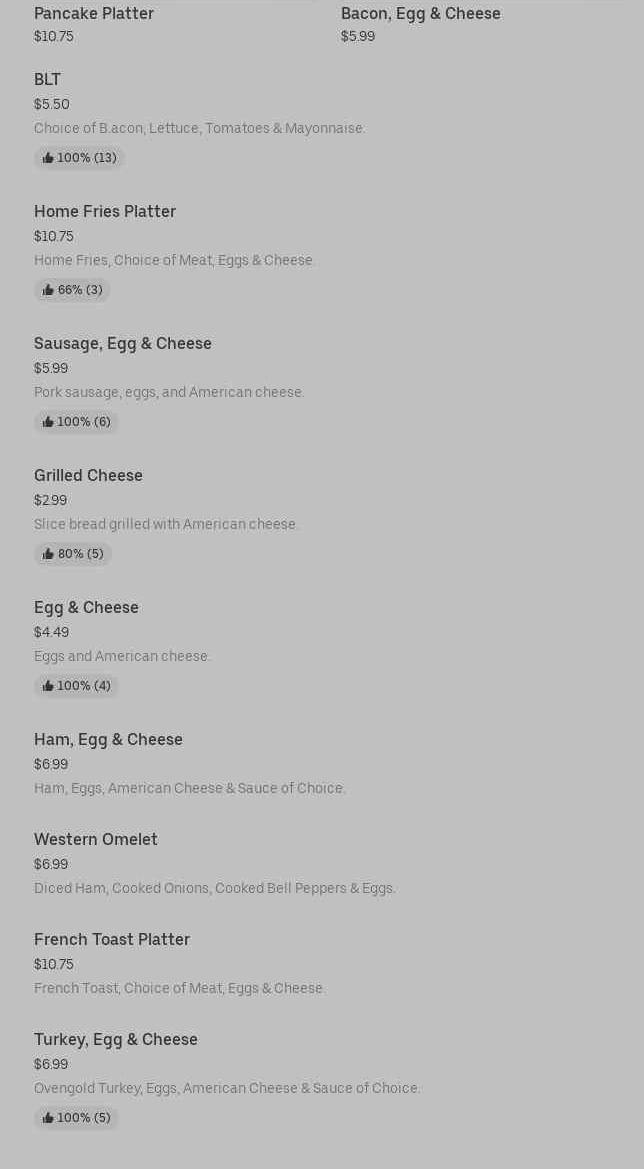Click the Ham, Egg & Cheese description
The height and width of the screenshot is (1169, 644).
coord(190,788)
